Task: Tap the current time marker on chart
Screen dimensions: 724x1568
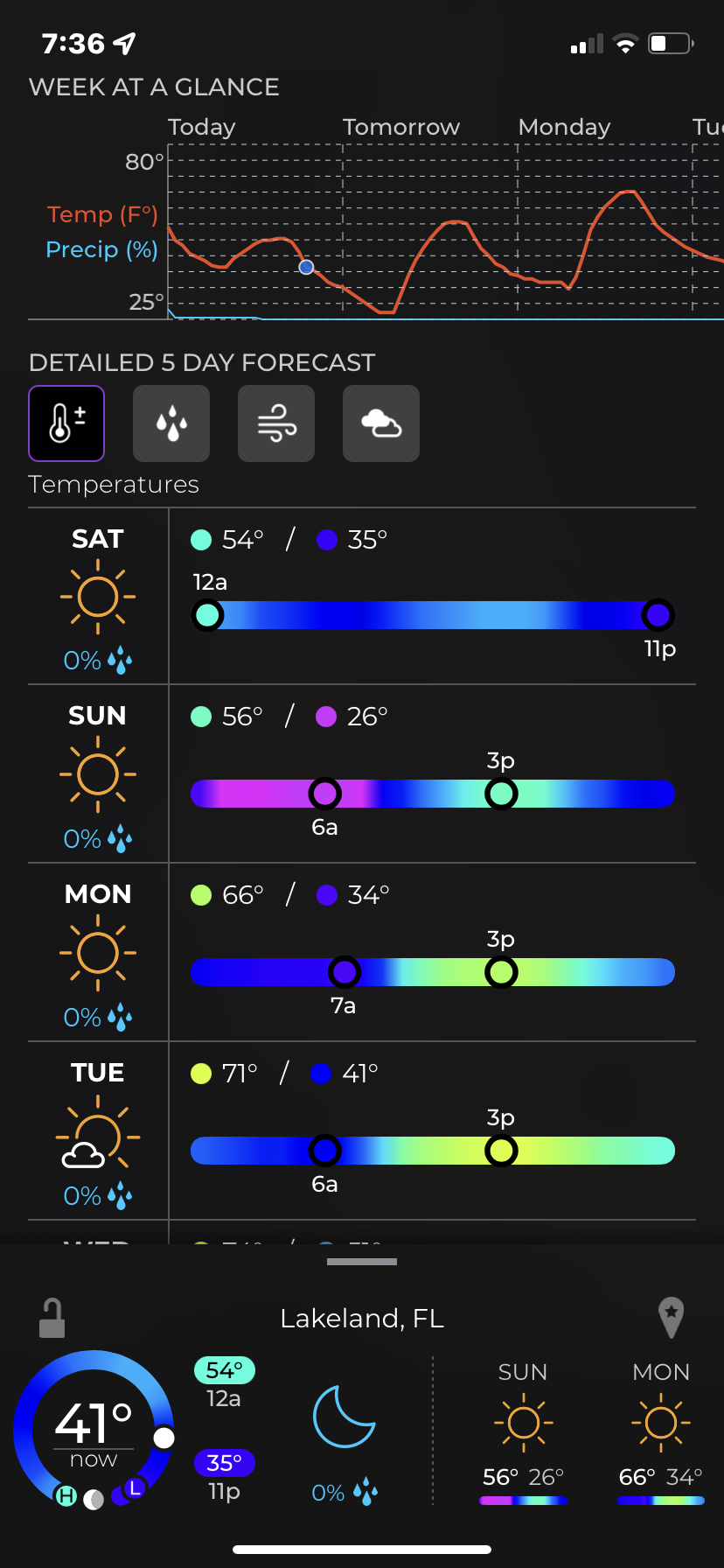Action: tap(306, 267)
